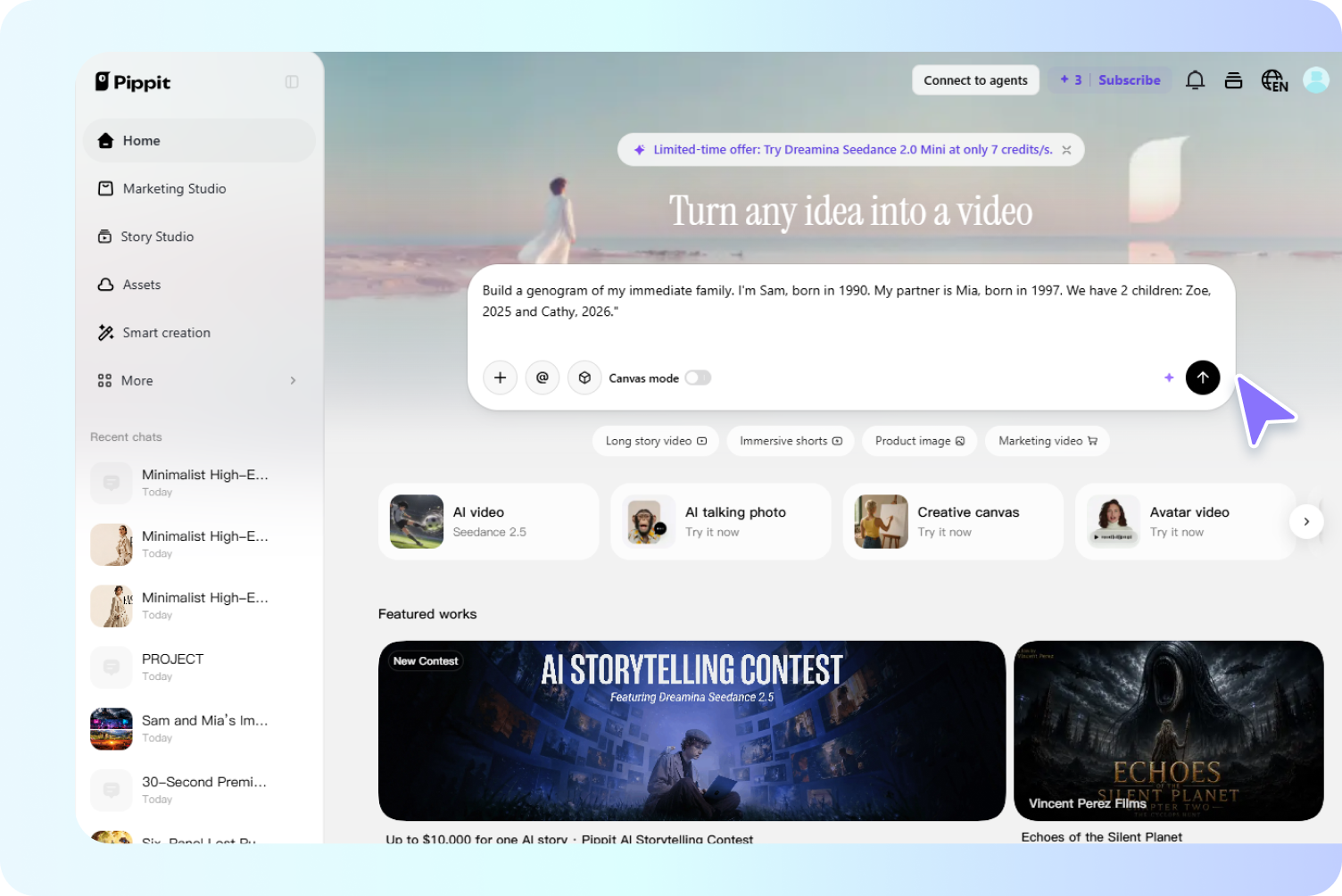Open Marketing Studio

[x=199, y=188]
